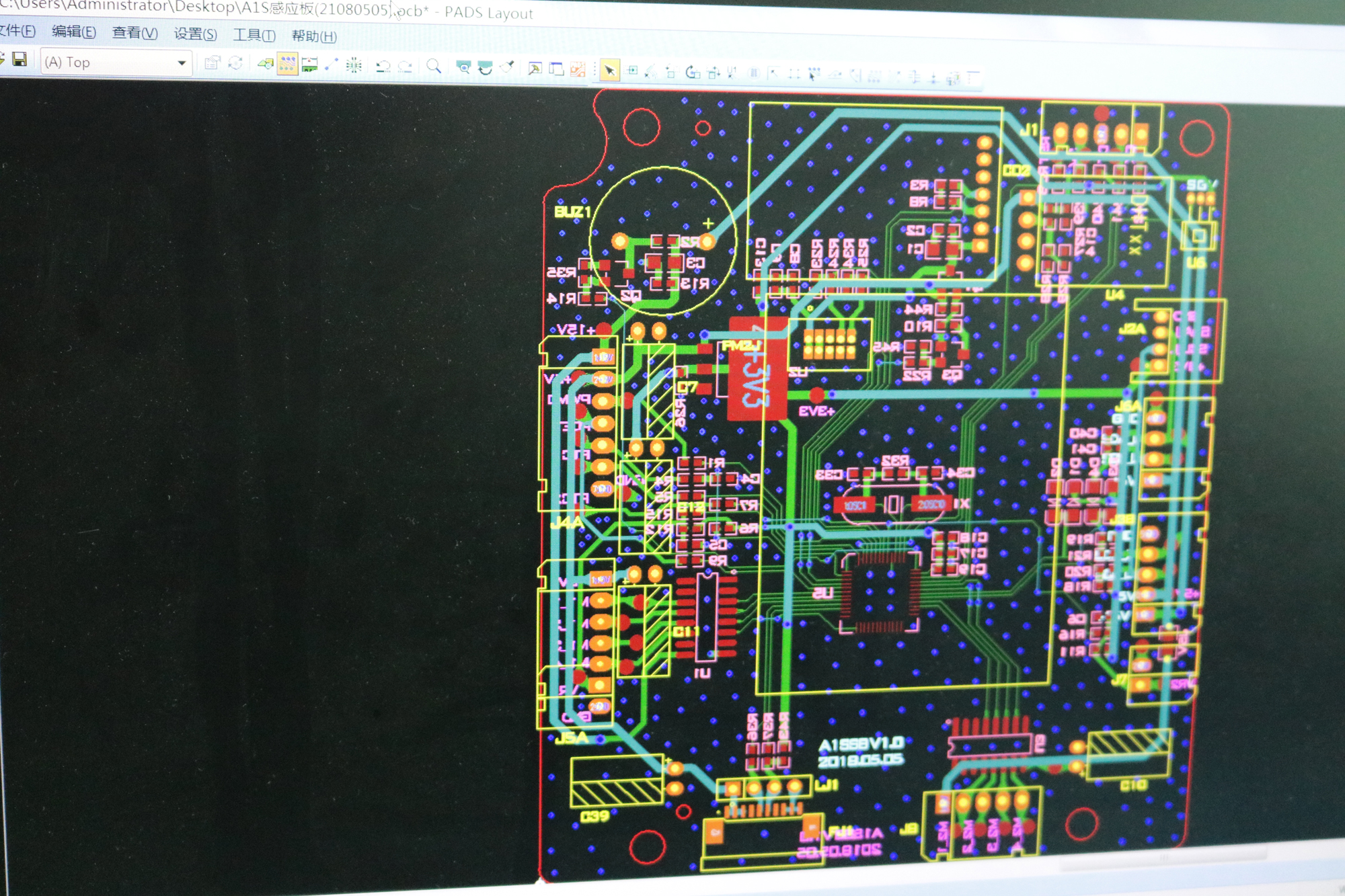
Task: Open the 帮助(H) Help menu
Action: (x=314, y=36)
